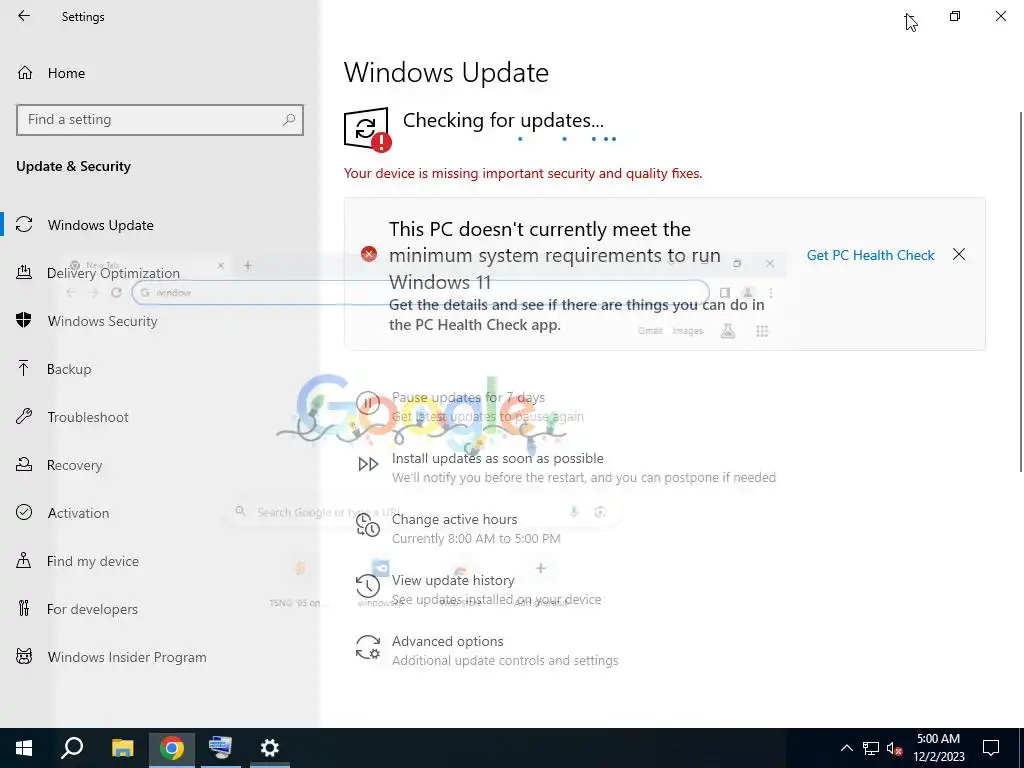The height and width of the screenshot is (768, 1024).
Task: Click the update status icon with red alert
Action: click(367, 129)
